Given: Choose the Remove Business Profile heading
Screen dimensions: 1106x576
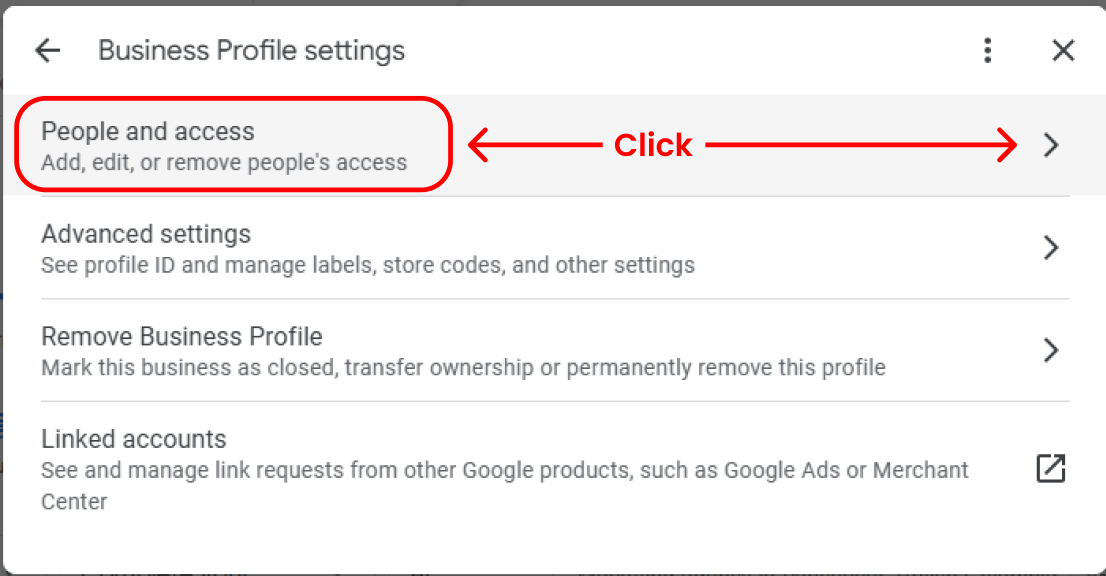Looking at the screenshot, I should pyautogui.click(x=182, y=336).
